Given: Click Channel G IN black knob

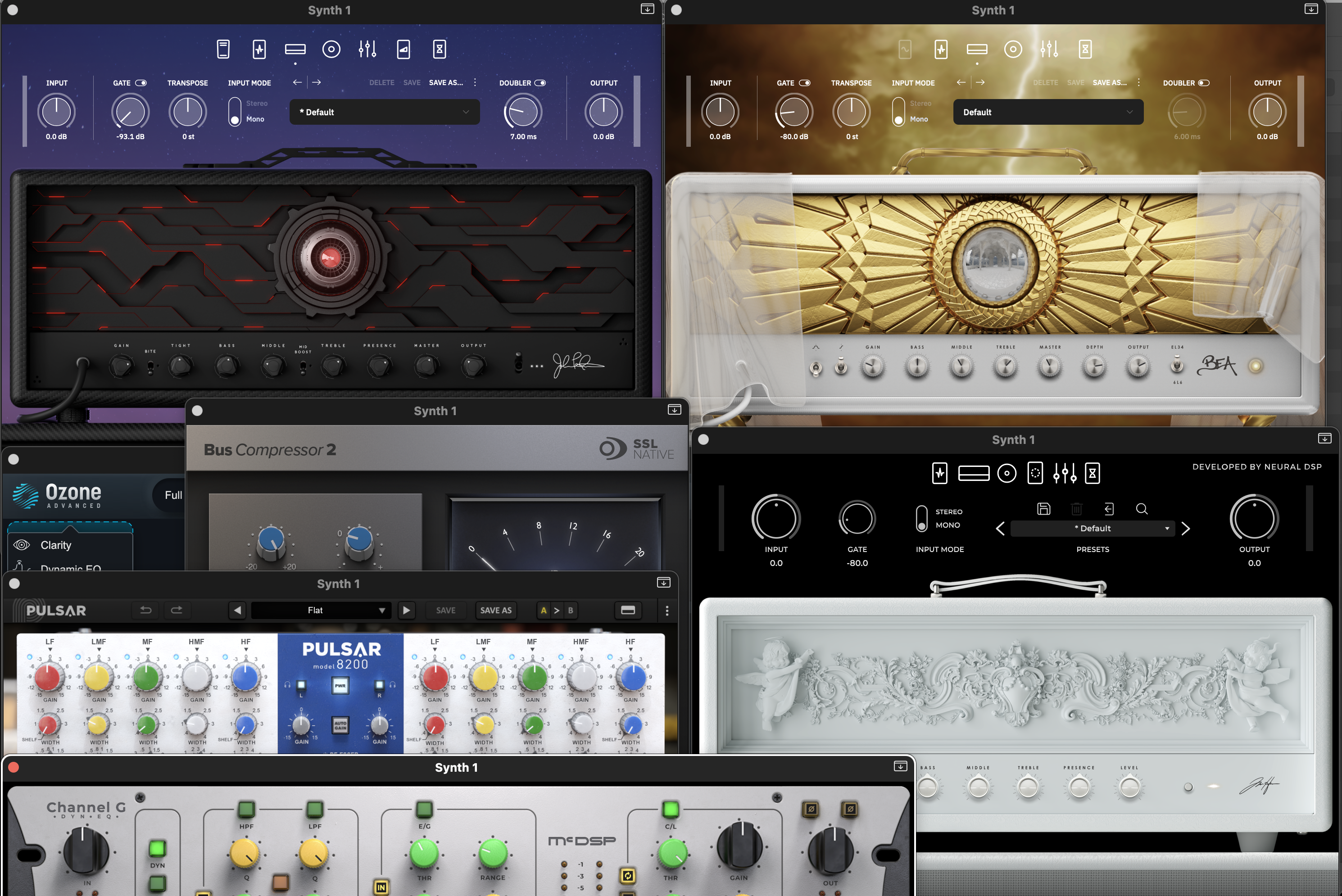Looking at the screenshot, I should (86, 851).
